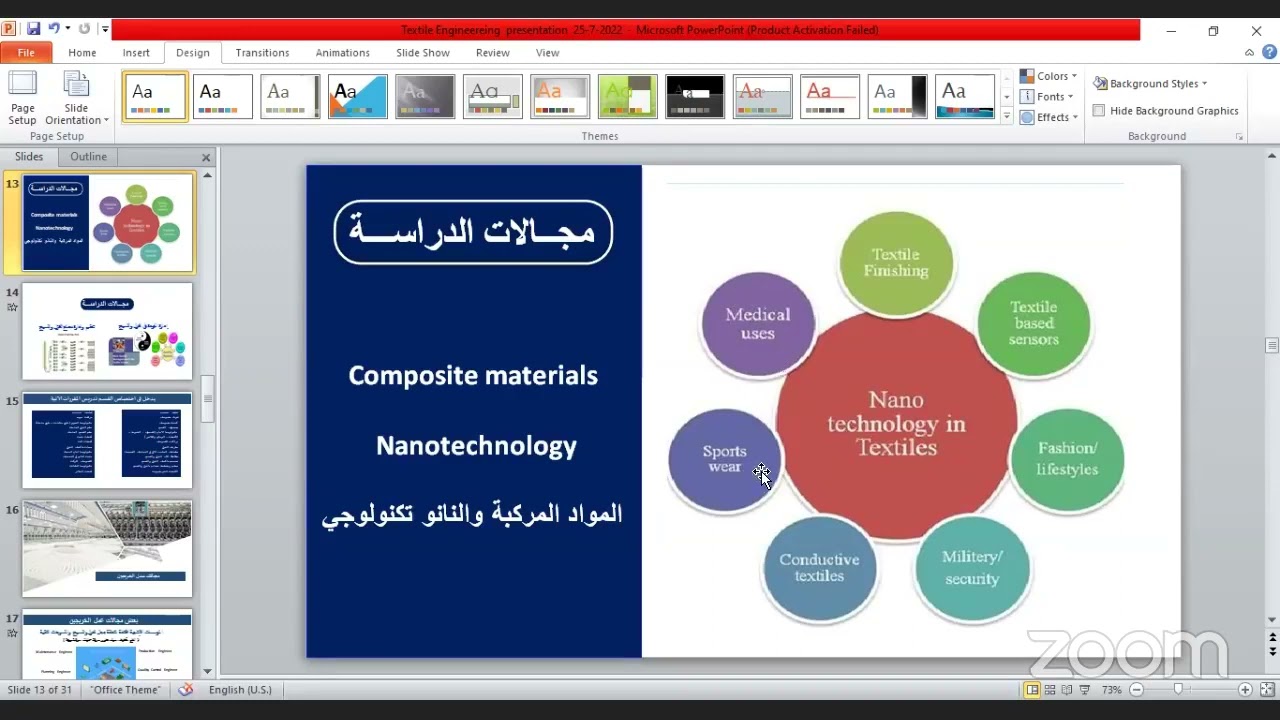Open the File tab
This screenshot has height=720, width=1280.
pyautogui.click(x=26, y=53)
